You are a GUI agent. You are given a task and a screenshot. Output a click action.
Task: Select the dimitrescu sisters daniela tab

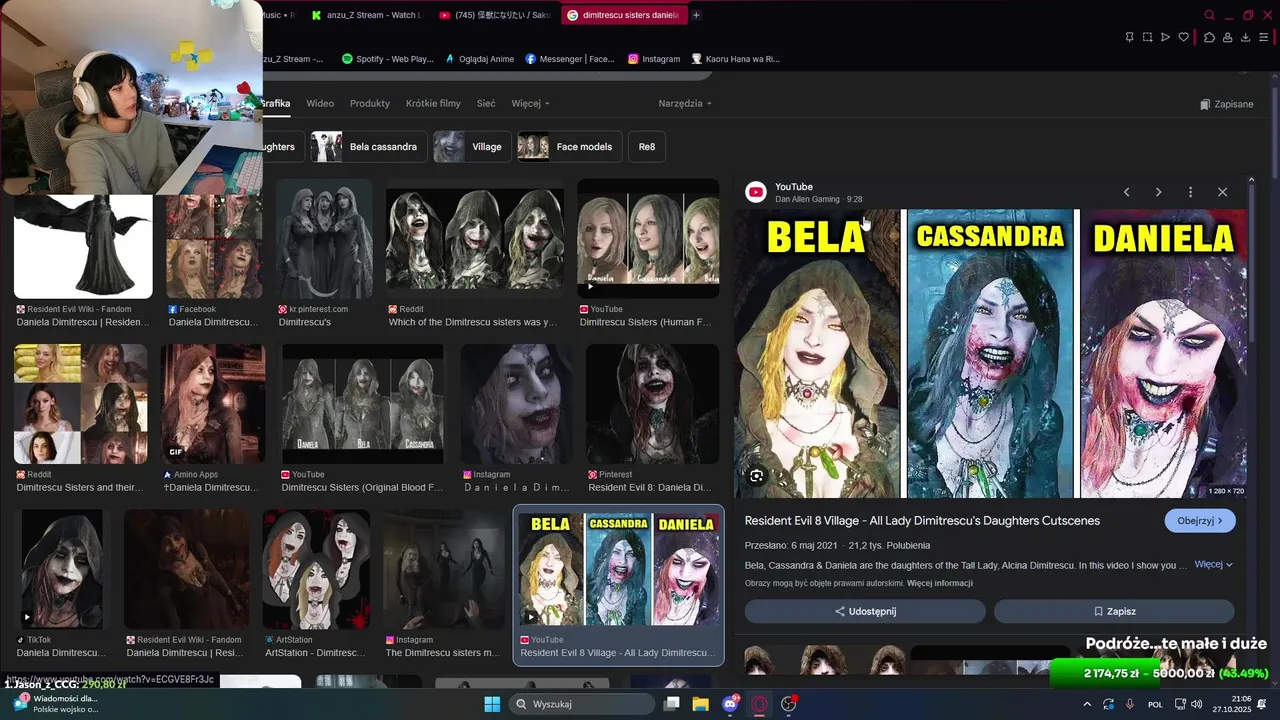623,15
